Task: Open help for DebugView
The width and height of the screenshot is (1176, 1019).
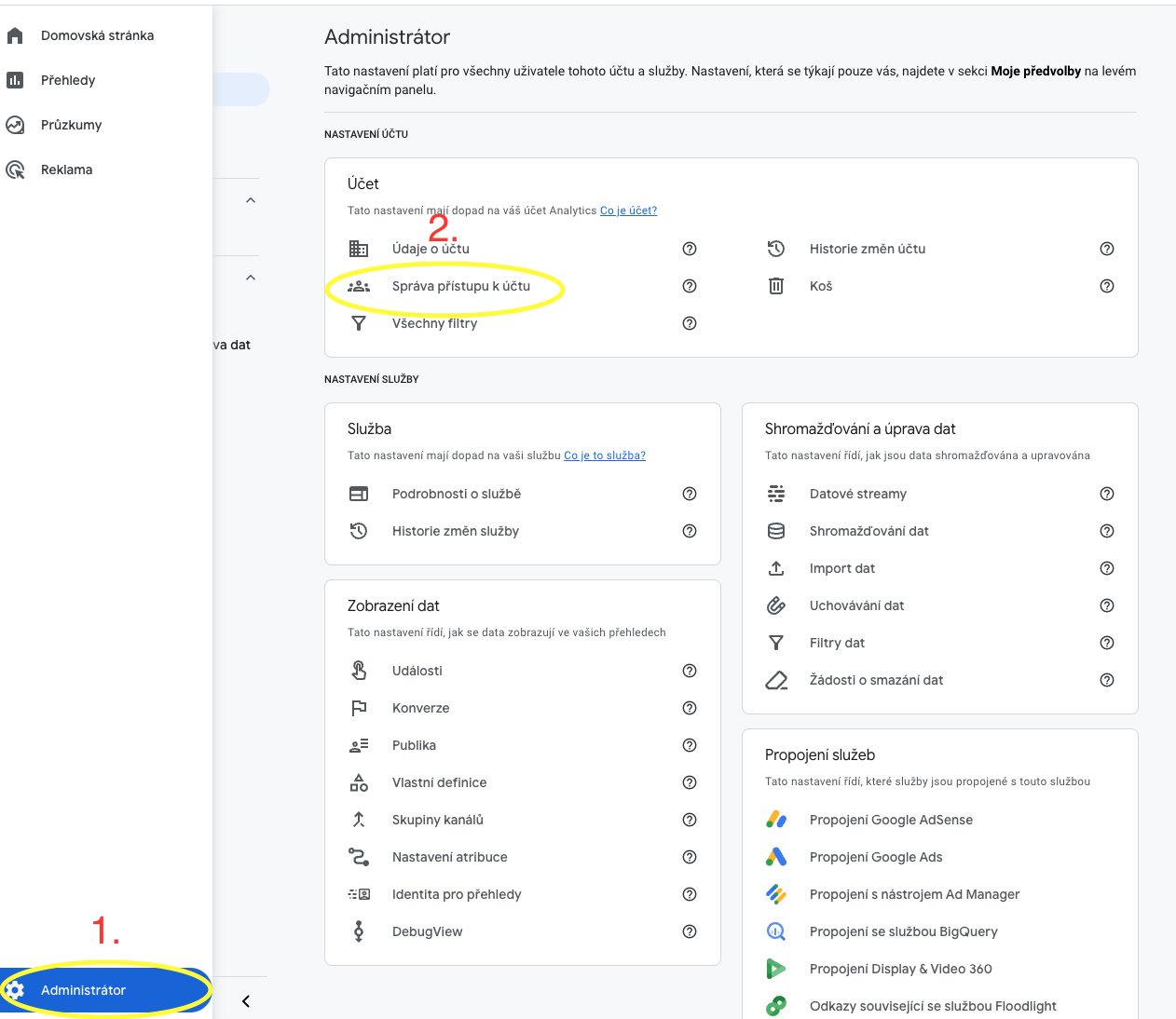Action: 690,931
